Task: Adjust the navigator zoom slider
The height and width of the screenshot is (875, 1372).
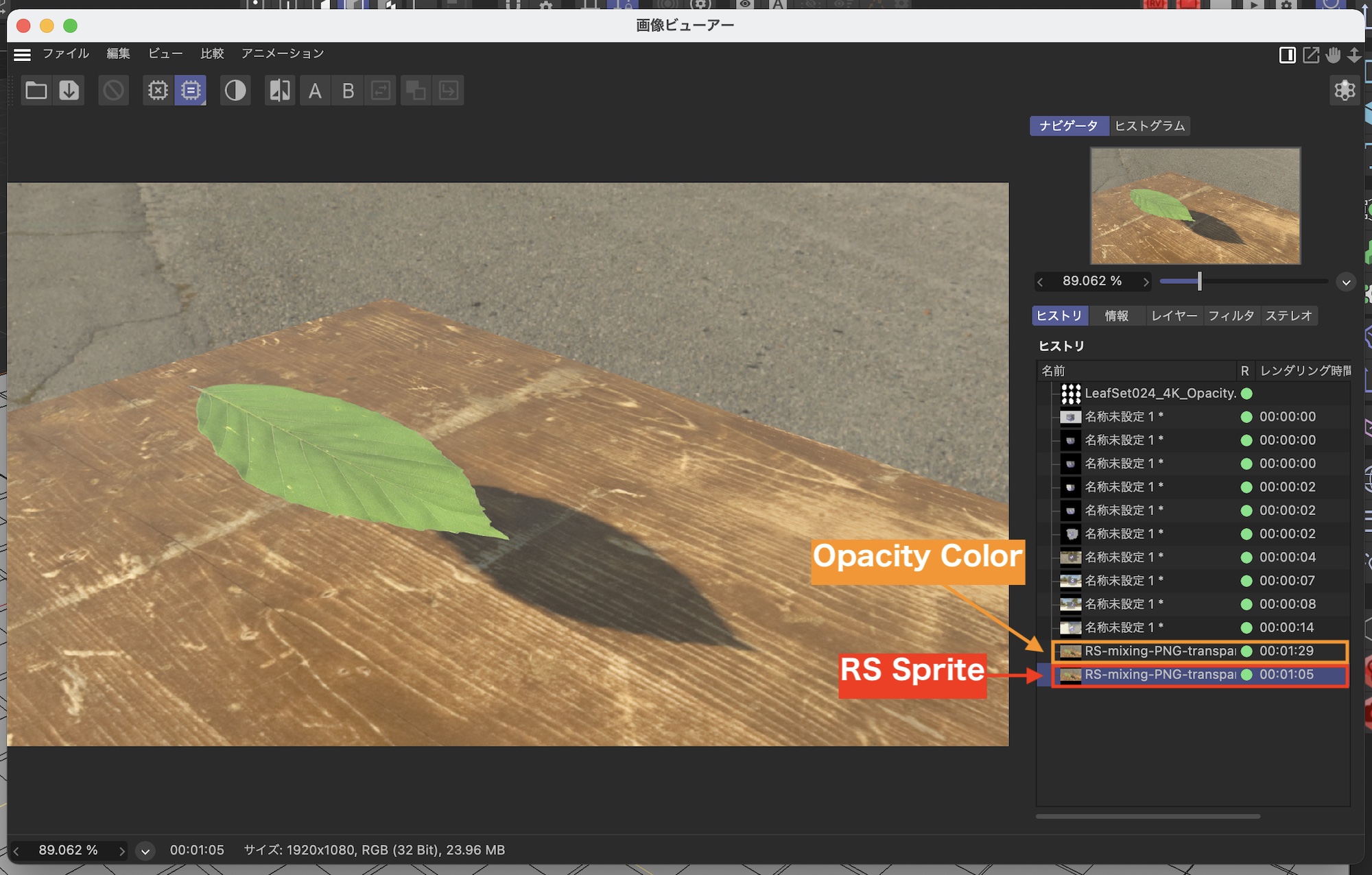Action: (1199, 281)
